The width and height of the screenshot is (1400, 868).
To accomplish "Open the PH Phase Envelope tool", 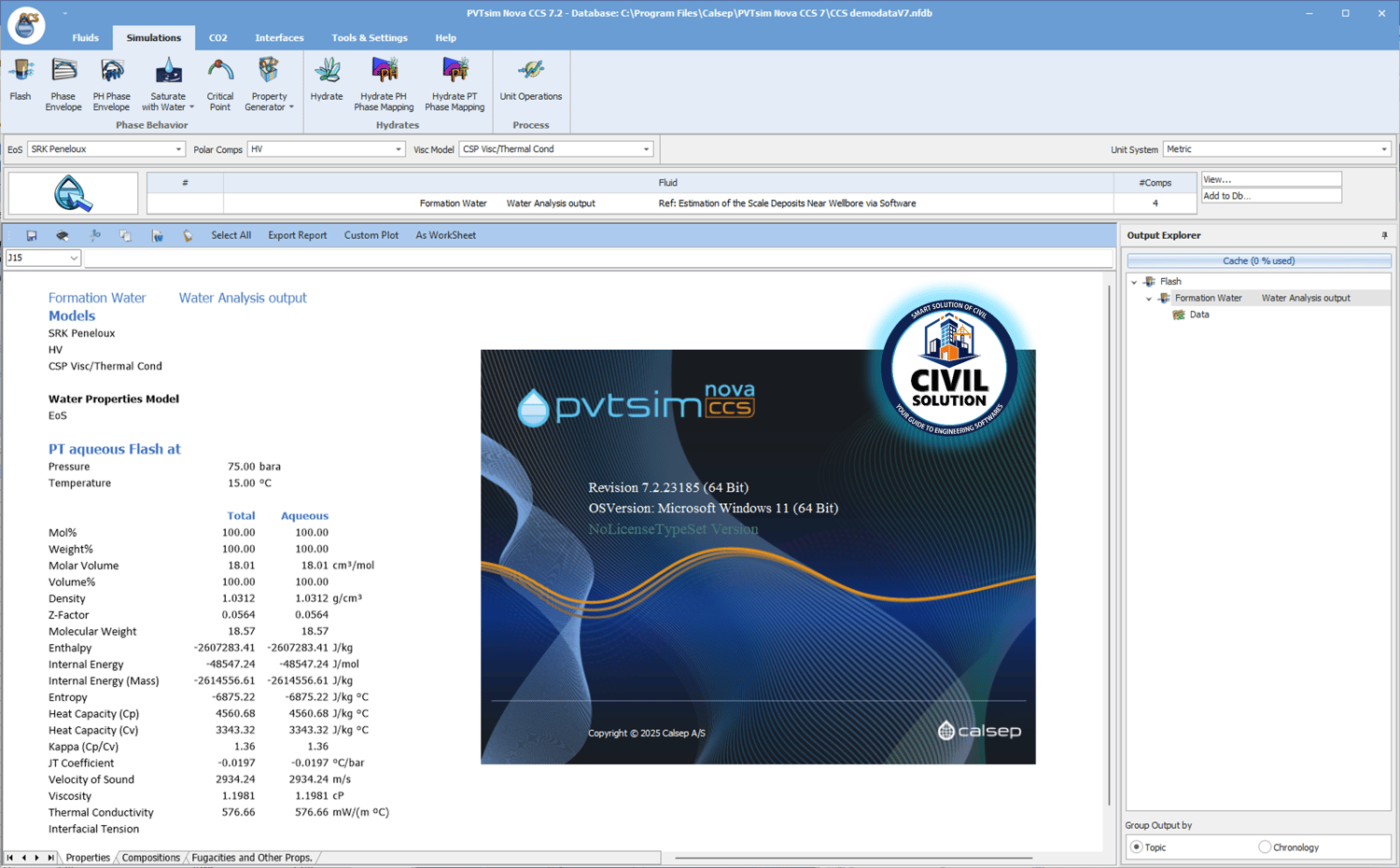I will tap(111, 84).
